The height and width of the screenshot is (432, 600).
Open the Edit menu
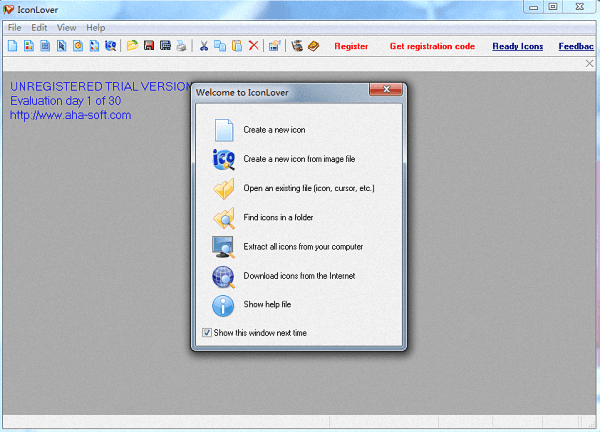(x=39, y=27)
